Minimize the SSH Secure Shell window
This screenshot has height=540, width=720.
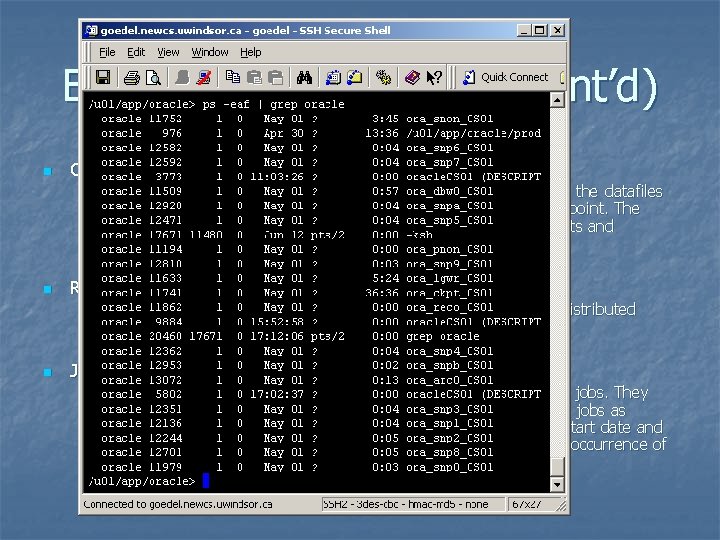524,30
